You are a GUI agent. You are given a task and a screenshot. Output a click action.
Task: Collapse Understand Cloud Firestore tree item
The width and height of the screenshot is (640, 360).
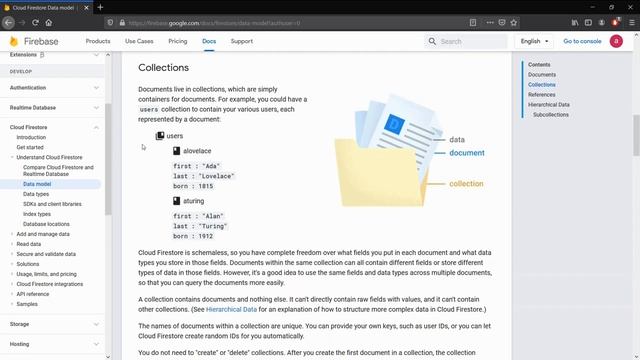coord(12,157)
